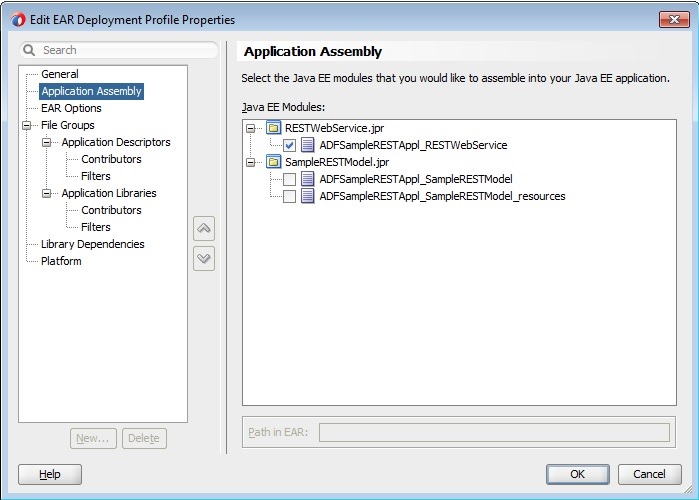Click the ADFSampleRESTAppl_SampleRESTModel module icon
This screenshot has height=500, width=699.
pos(307,179)
